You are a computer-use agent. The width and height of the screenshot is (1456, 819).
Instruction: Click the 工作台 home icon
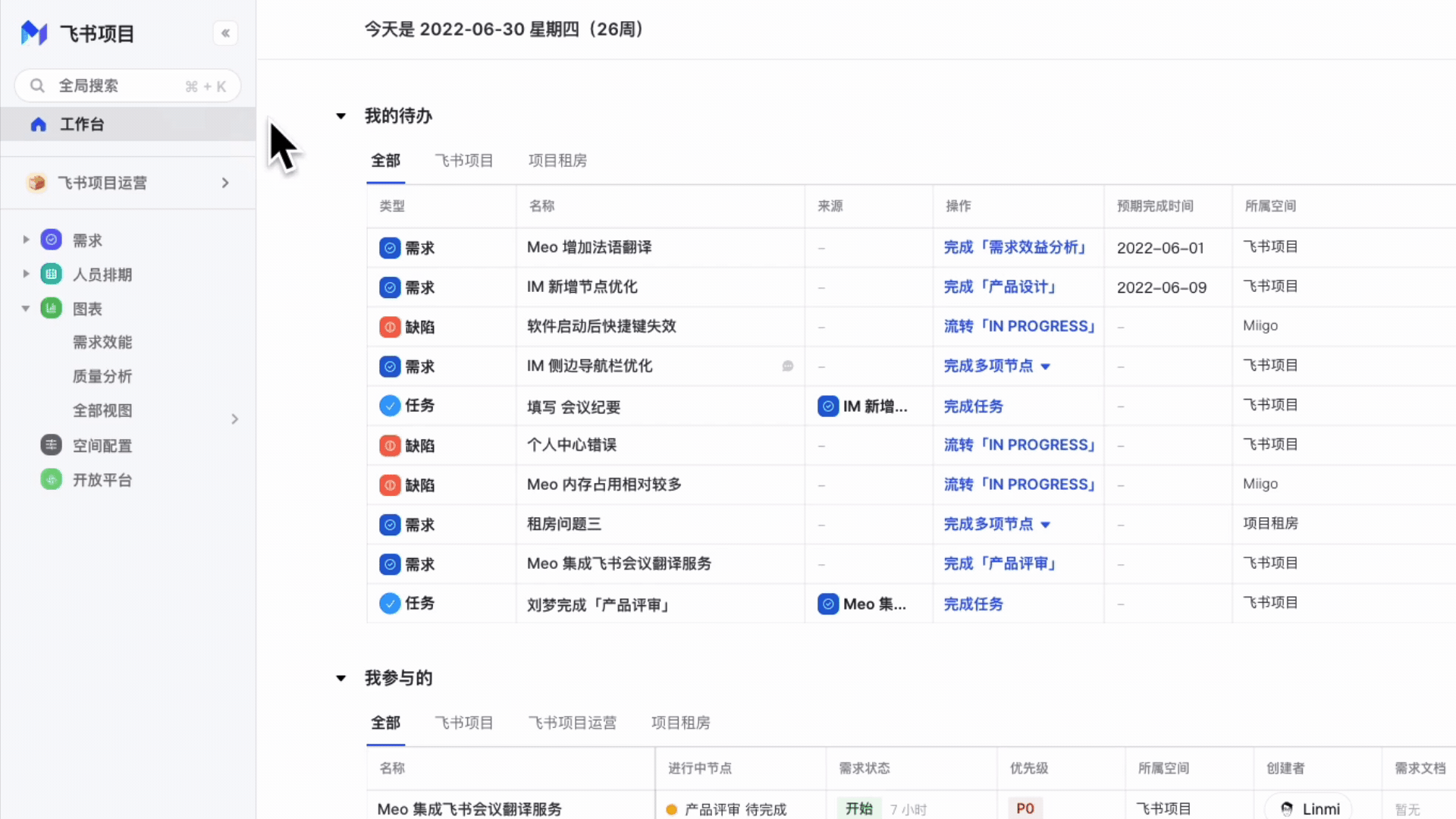(x=39, y=124)
